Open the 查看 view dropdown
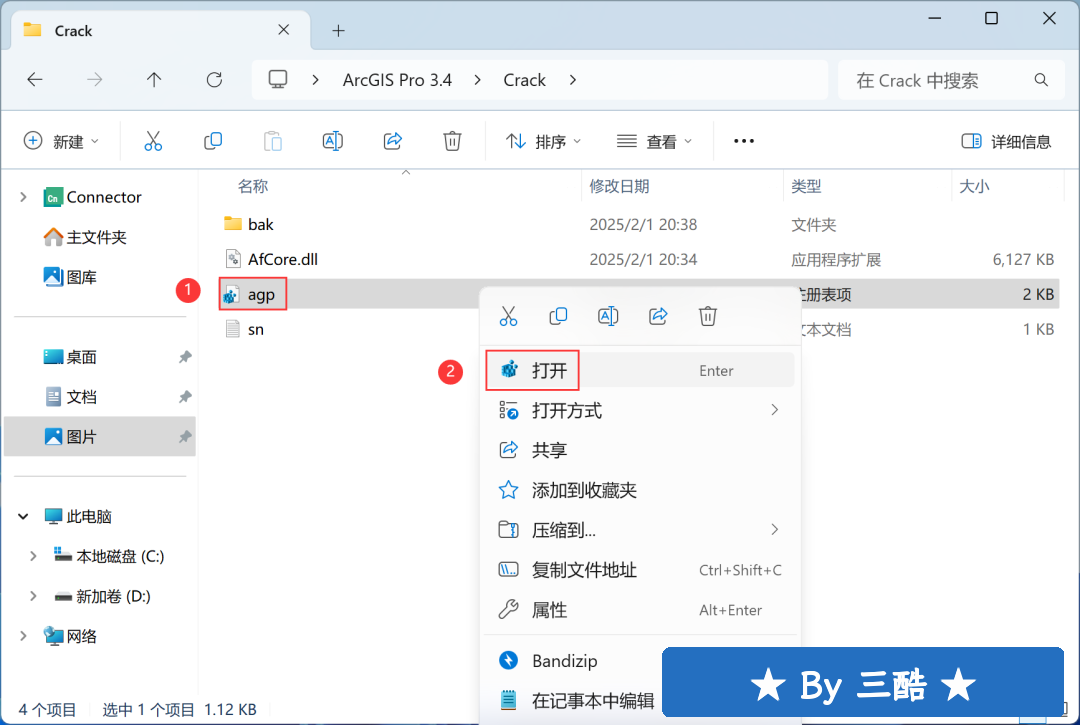The height and width of the screenshot is (725, 1080). pyautogui.click(x=655, y=142)
